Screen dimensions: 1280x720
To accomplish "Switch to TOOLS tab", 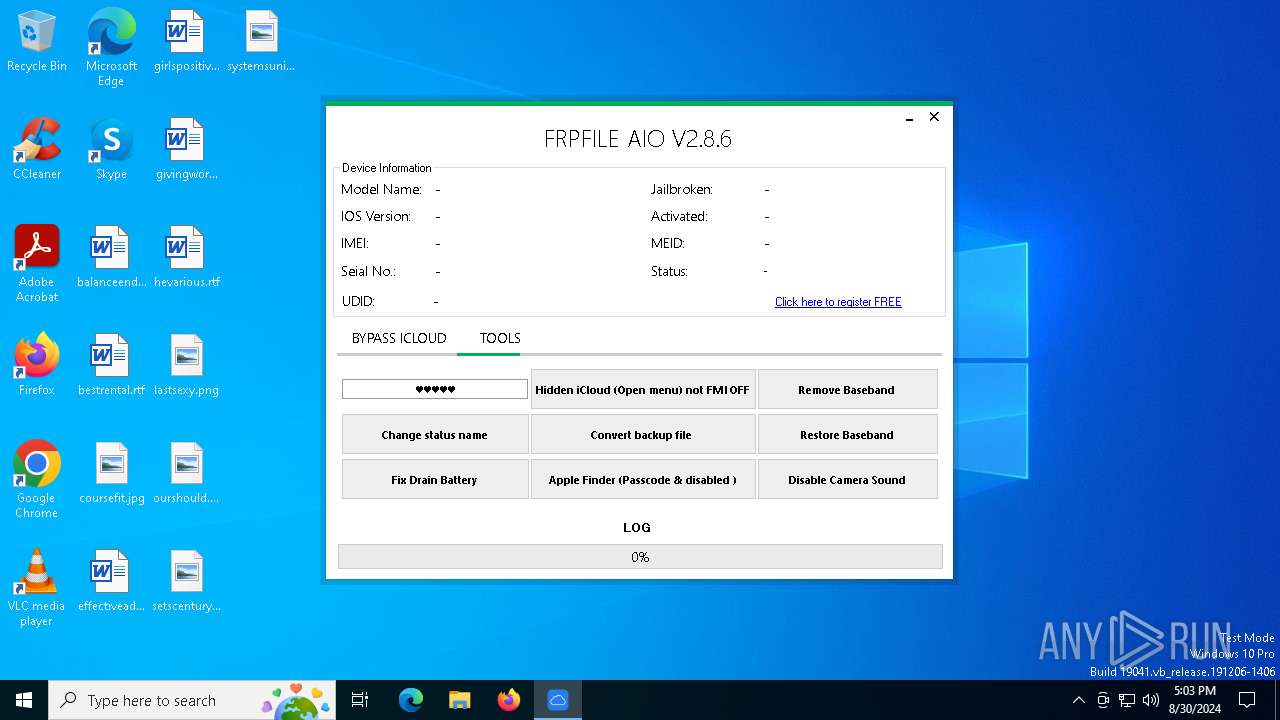I will (500, 338).
